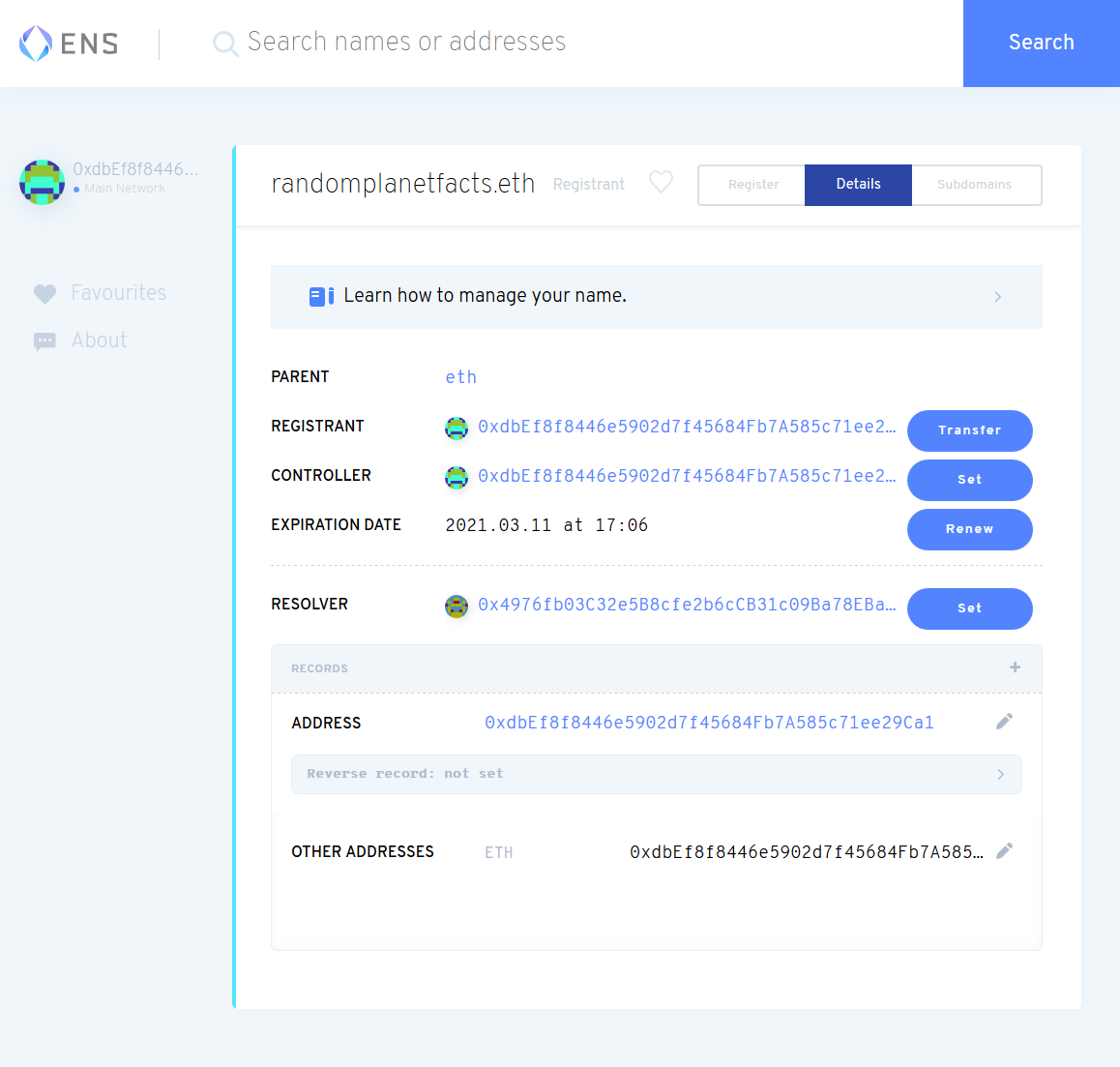This screenshot has height=1067, width=1120.
Task: Click the Transfer button
Action: 969,430
